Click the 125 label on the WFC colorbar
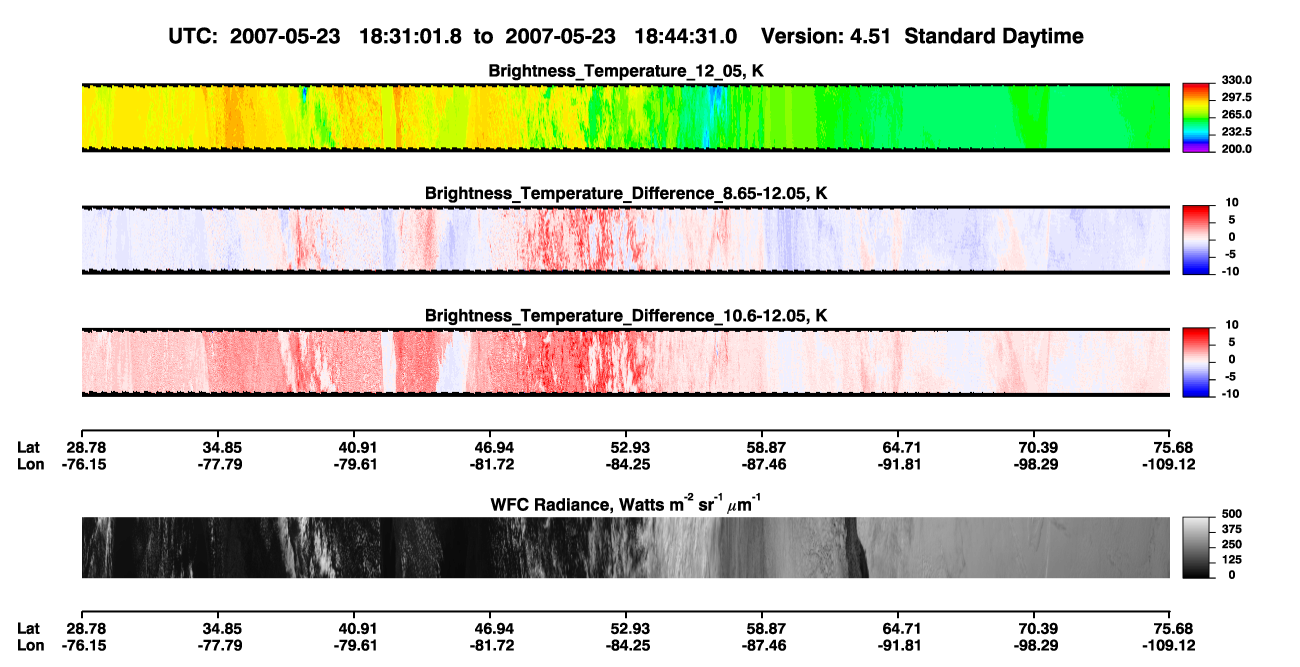Screen dimensions: 1300x667 [1231, 559]
